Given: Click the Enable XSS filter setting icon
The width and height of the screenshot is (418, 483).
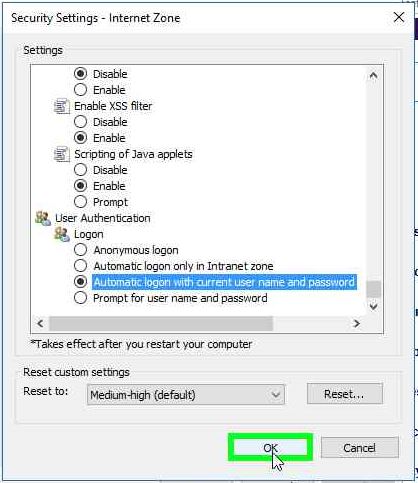Looking at the screenshot, I should pyautogui.click(x=62, y=106).
